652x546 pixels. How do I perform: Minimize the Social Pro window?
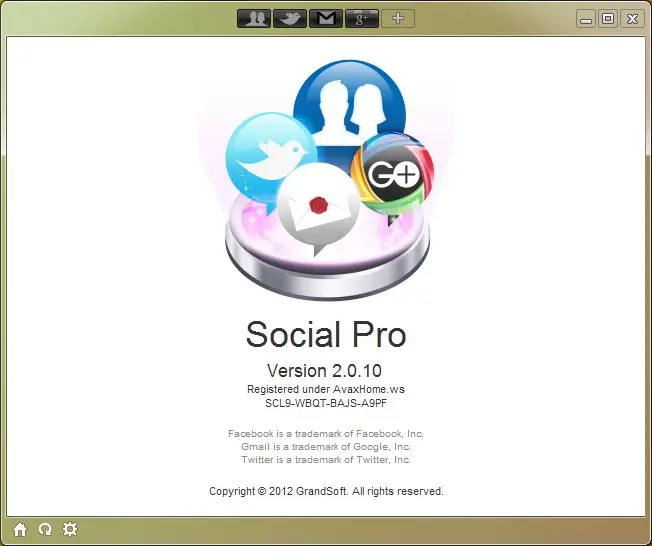[586, 19]
